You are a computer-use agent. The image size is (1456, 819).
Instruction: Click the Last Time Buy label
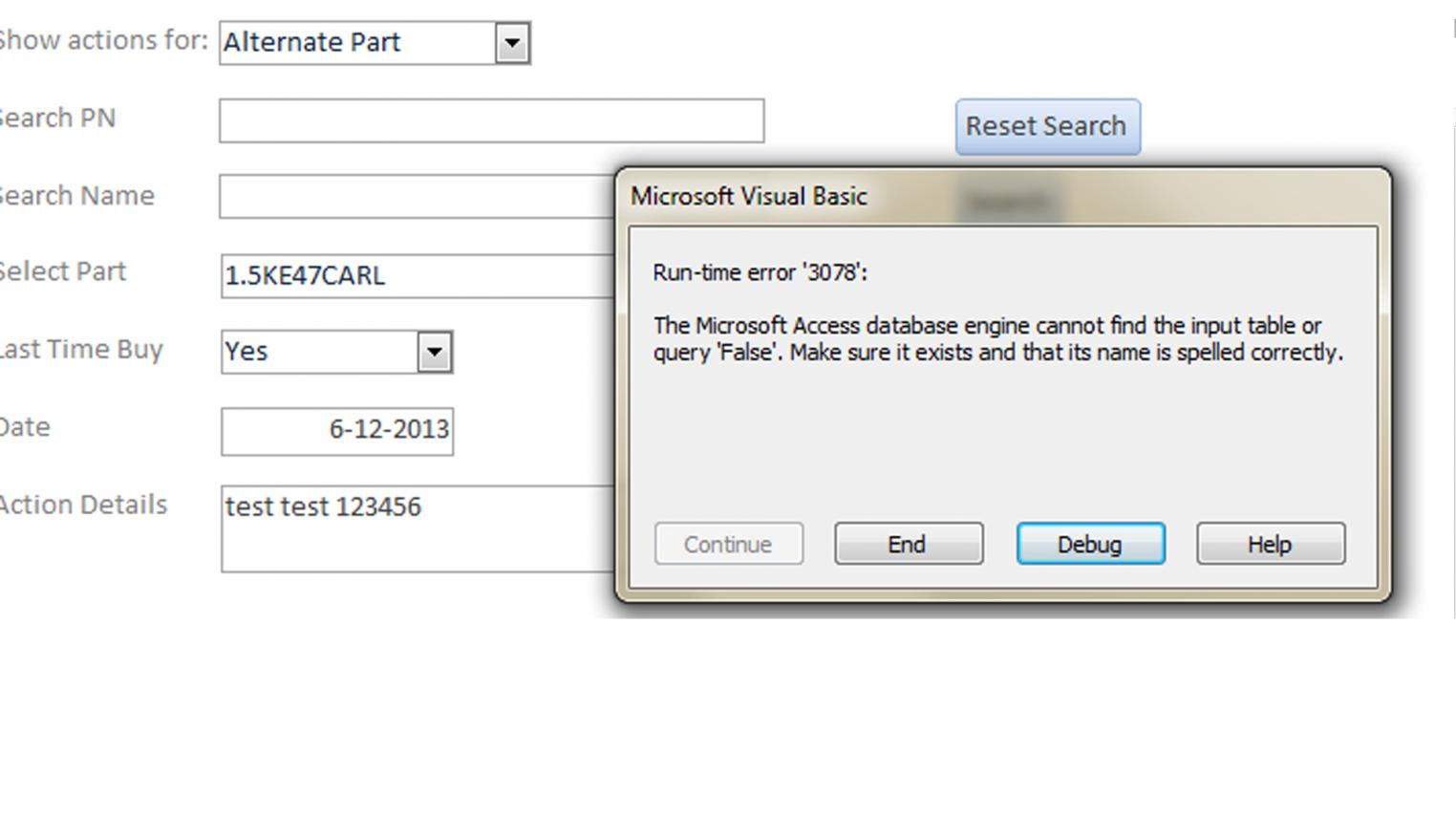[x=81, y=350]
